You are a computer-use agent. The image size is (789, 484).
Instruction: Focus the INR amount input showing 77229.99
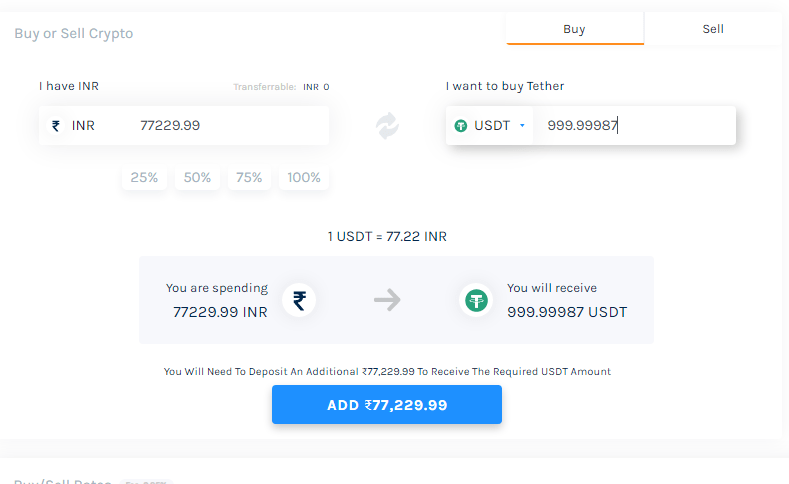click(231, 125)
